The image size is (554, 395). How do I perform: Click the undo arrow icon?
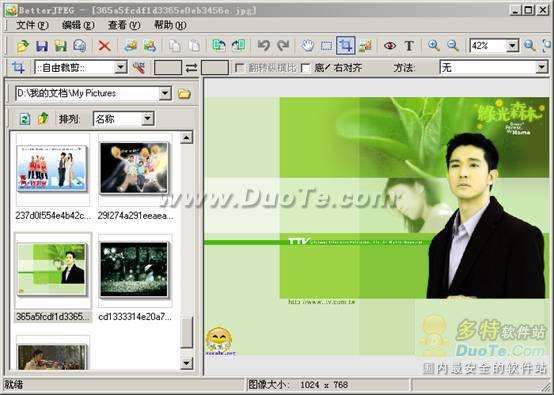264,46
